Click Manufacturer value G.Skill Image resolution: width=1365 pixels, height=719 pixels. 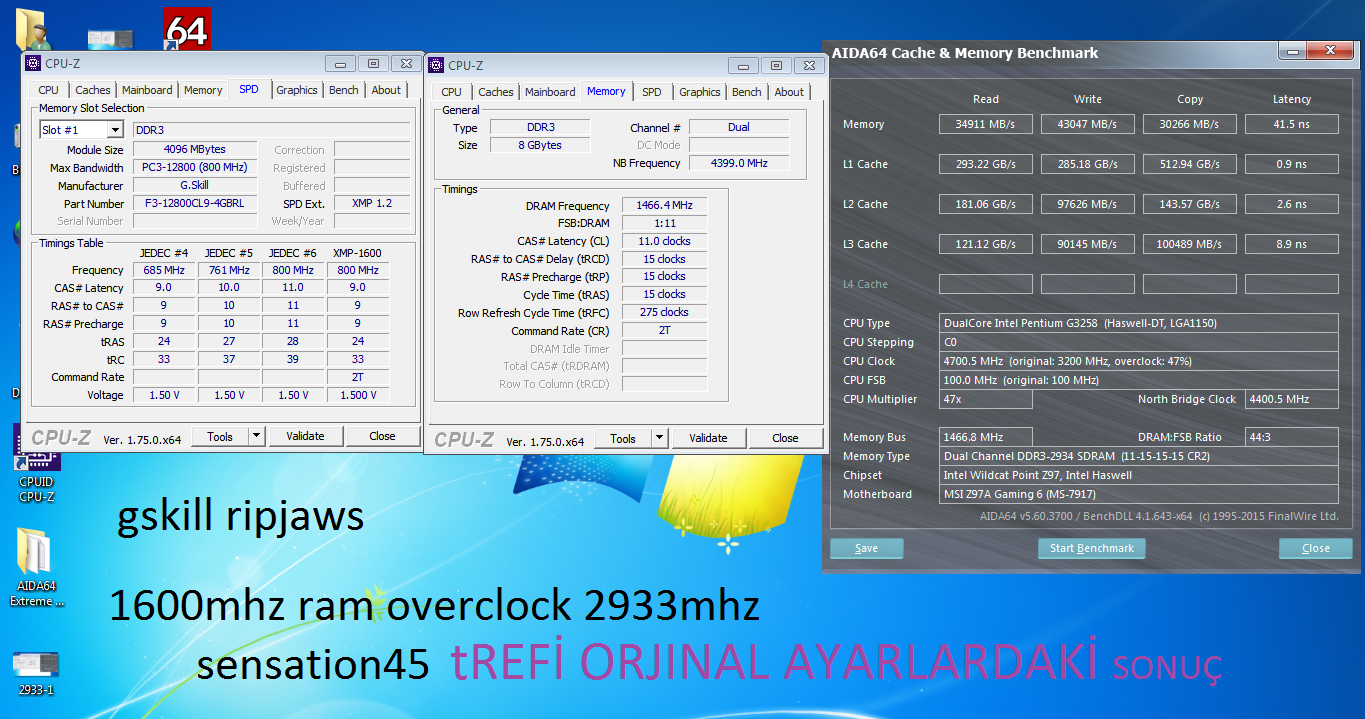click(x=195, y=186)
